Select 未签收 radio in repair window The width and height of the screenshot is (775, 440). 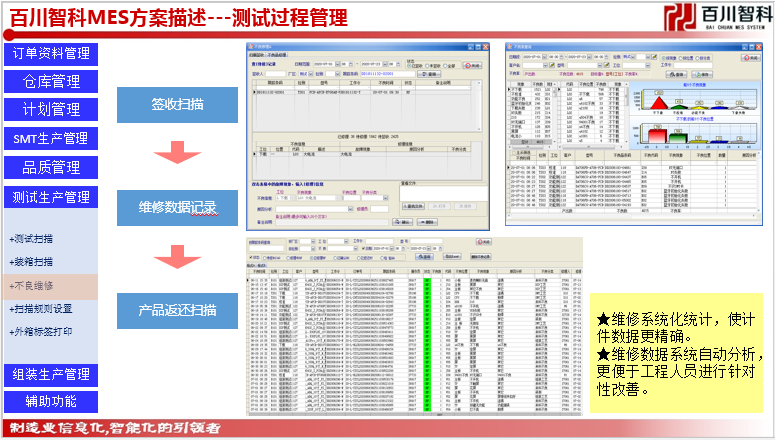427,66
